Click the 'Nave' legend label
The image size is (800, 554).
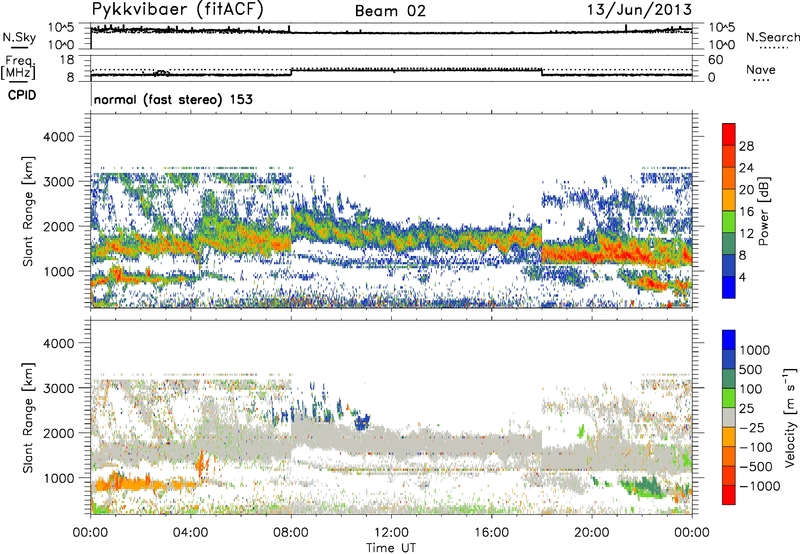(x=761, y=69)
